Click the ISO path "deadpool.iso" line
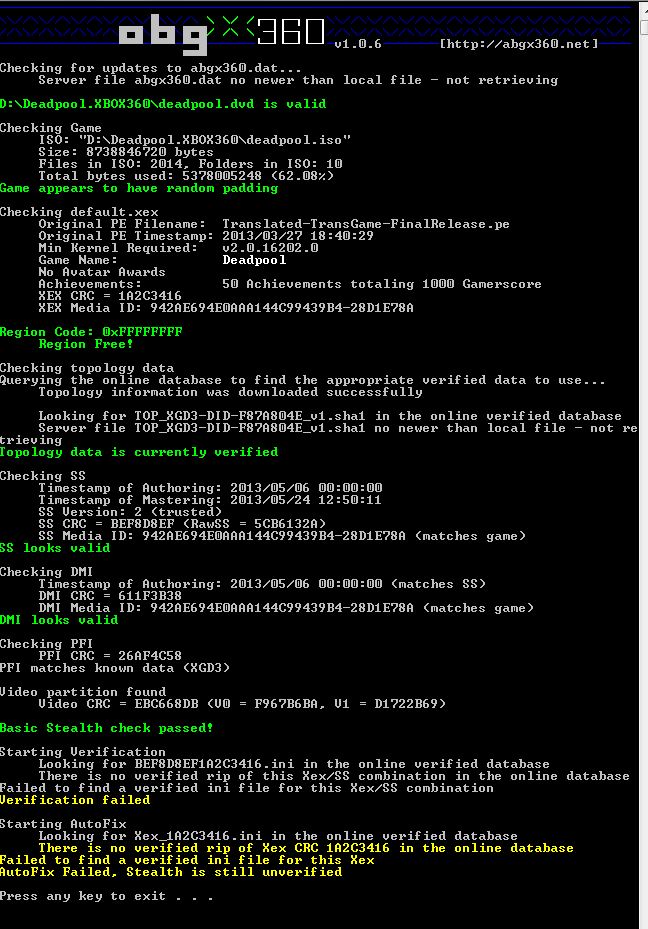The image size is (648, 929). [x=195, y=140]
